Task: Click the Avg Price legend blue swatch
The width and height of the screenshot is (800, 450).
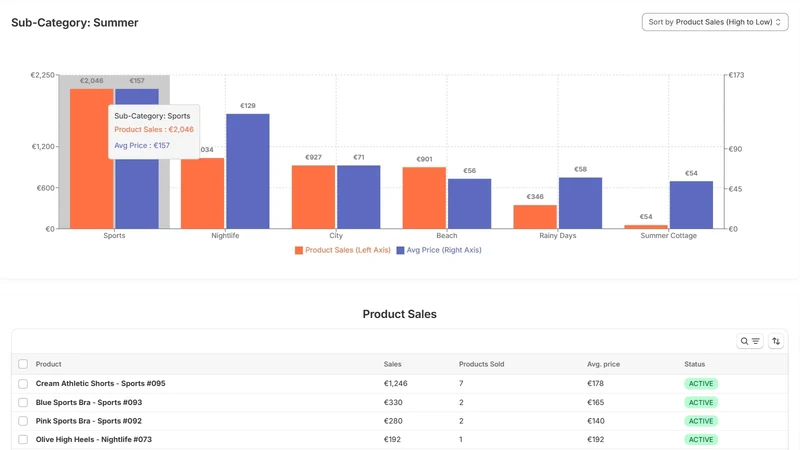Action: tap(401, 250)
